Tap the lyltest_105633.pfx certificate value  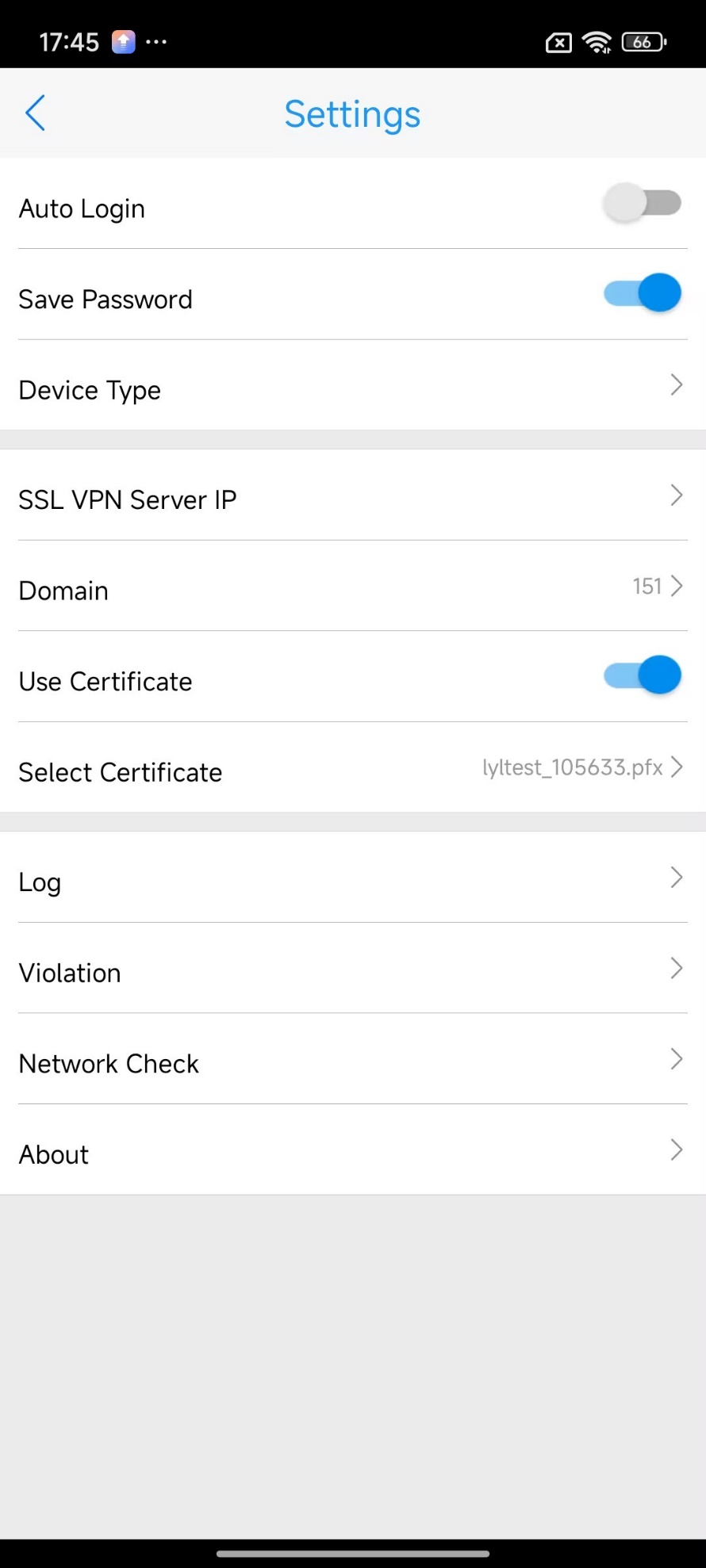tap(572, 767)
